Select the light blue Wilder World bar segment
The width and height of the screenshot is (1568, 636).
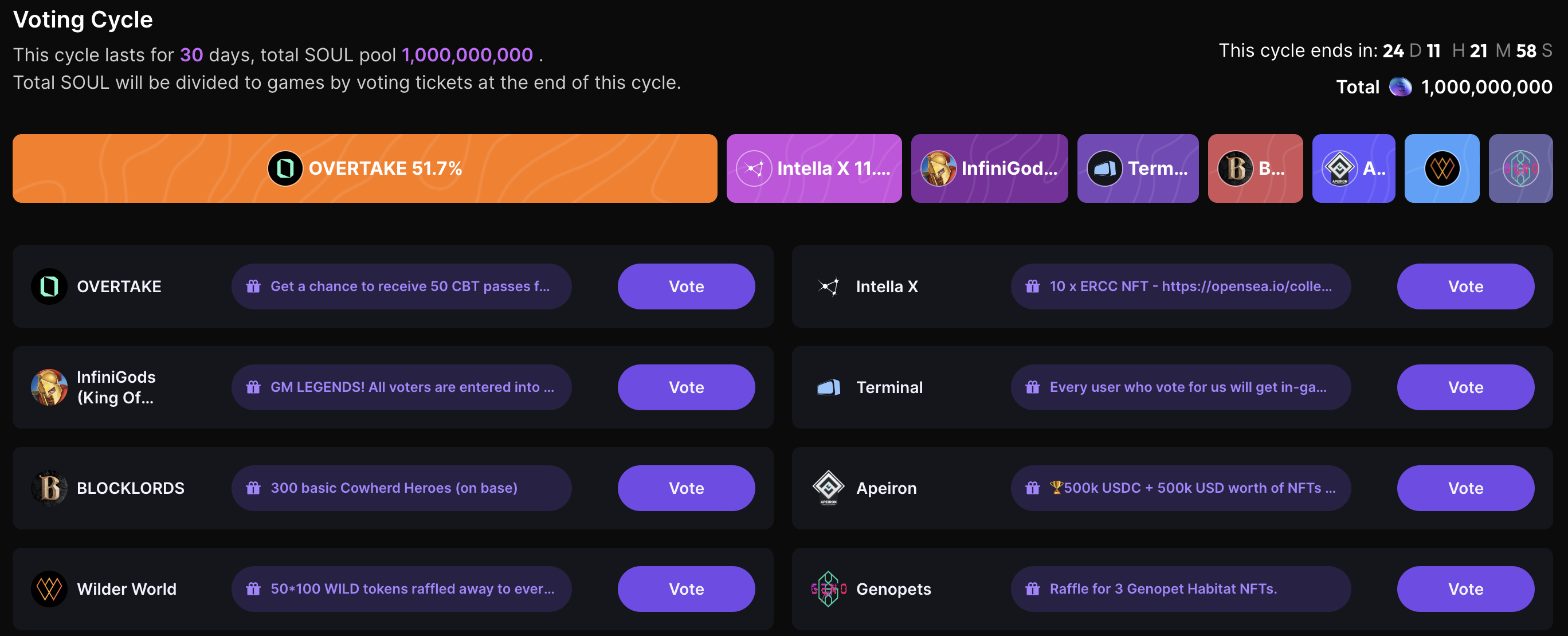(1441, 168)
